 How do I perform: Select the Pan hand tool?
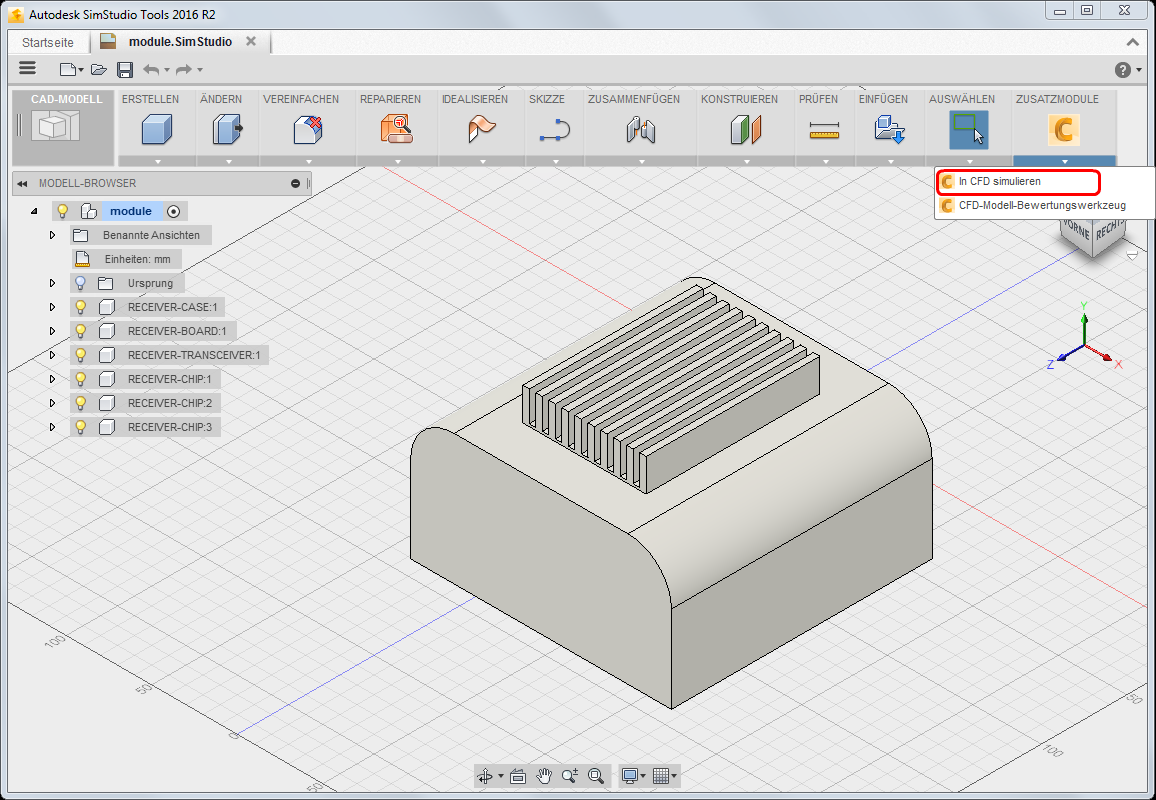click(x=544, y=776)
